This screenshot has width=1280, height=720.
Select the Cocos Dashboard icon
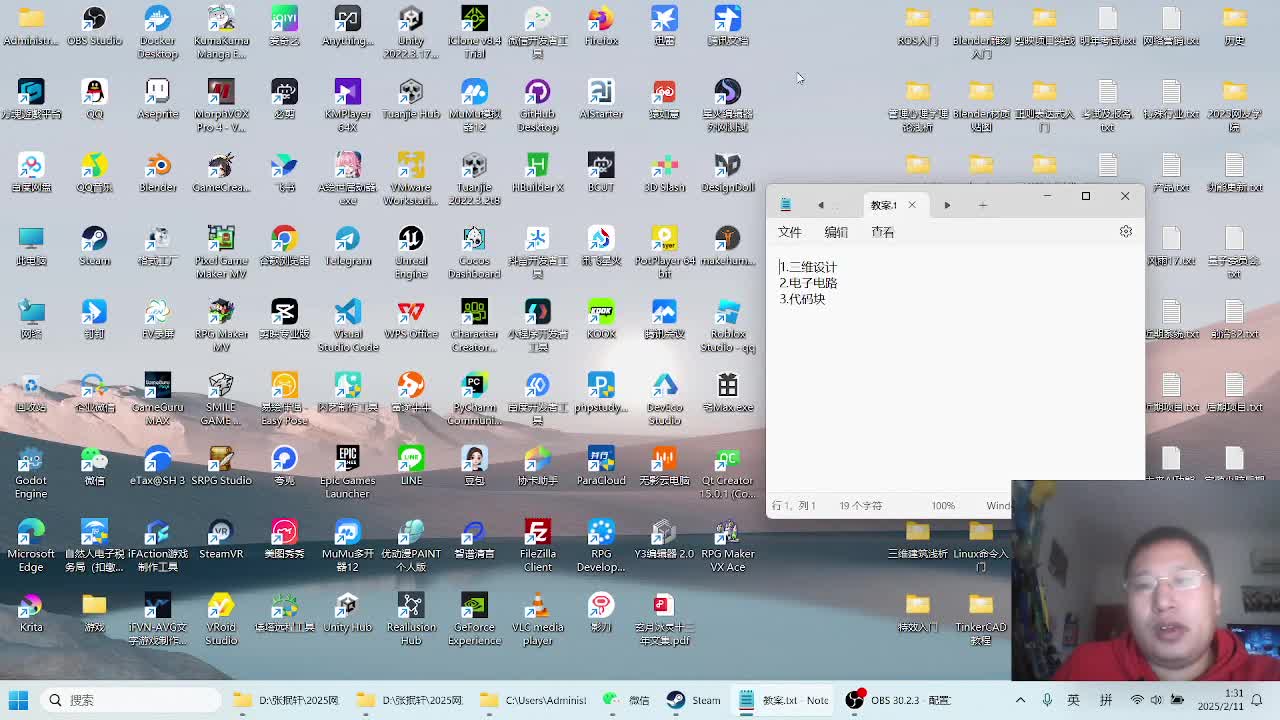(x=474, y=252)
